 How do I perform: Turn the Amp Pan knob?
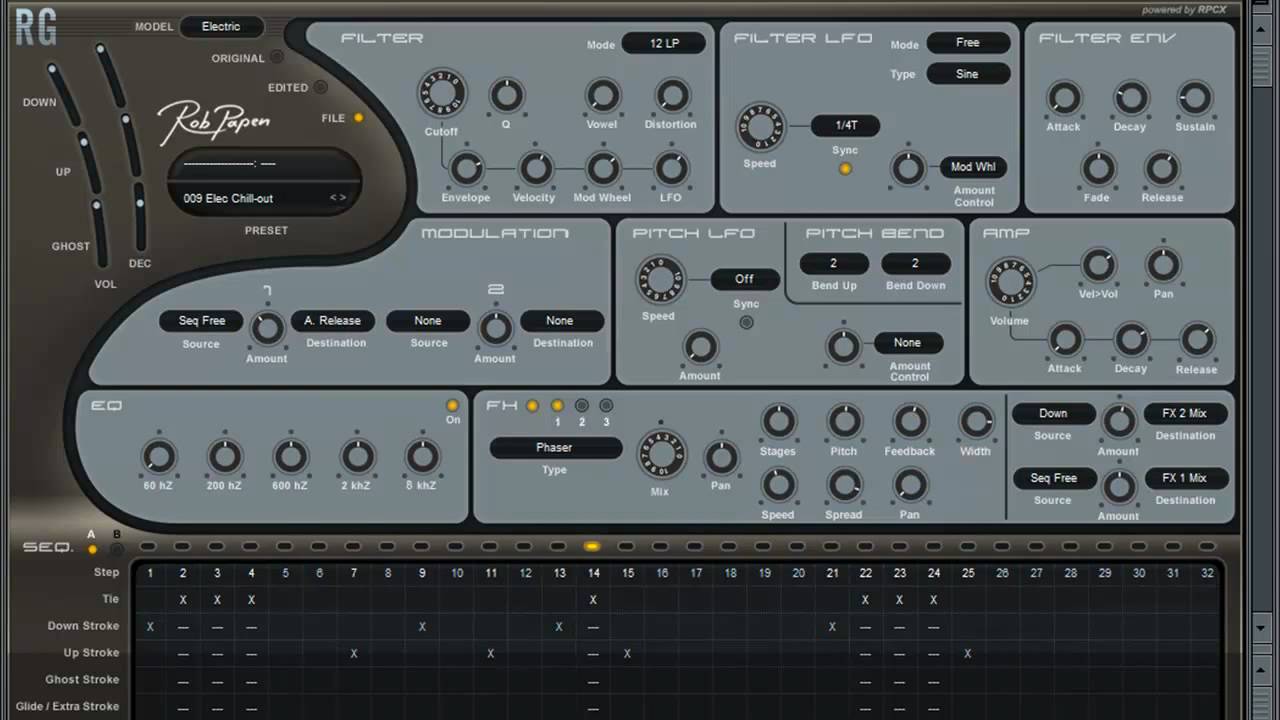coord(1162,265)
